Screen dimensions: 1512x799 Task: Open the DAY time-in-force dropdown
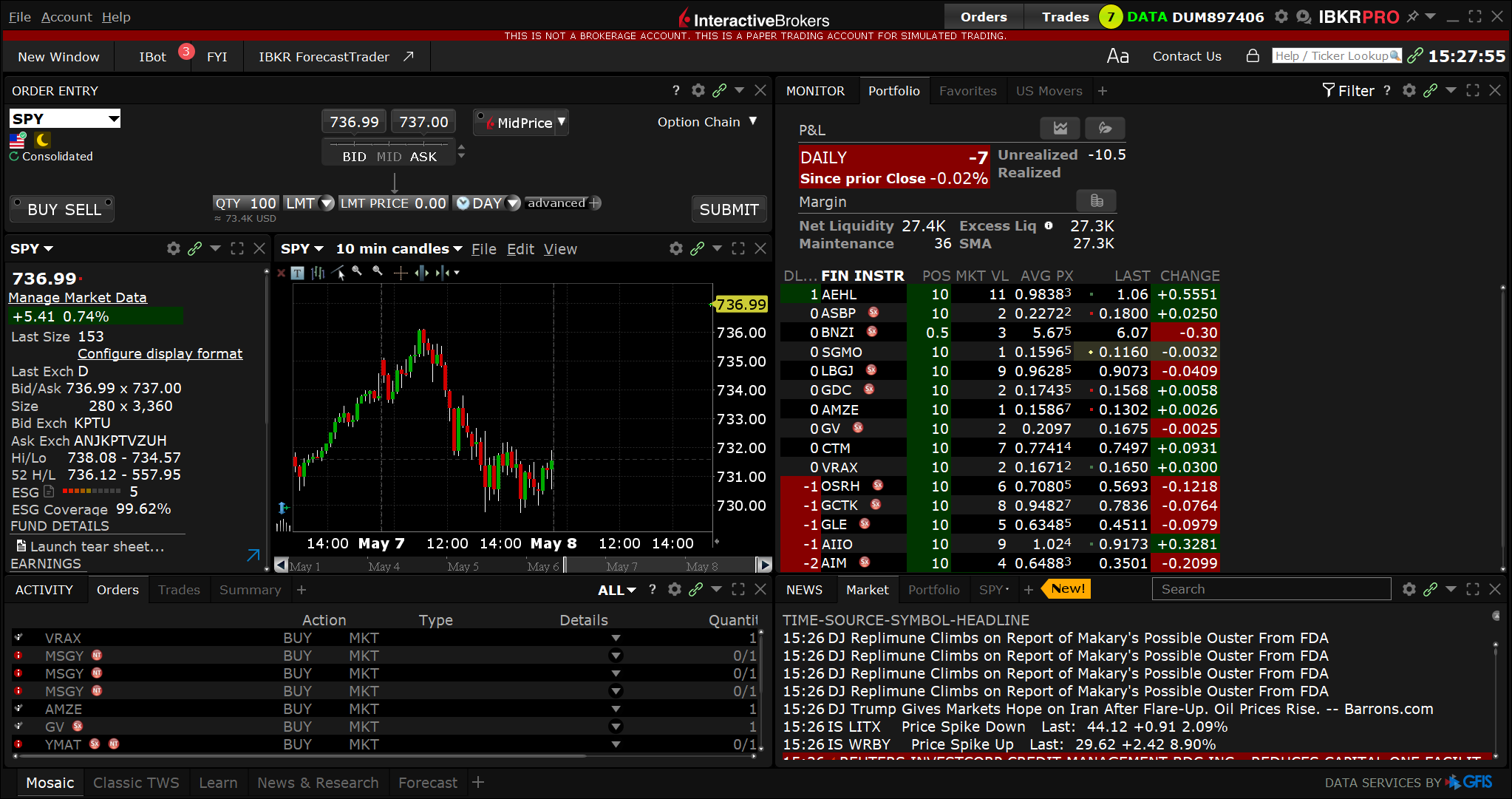point(513,203)
